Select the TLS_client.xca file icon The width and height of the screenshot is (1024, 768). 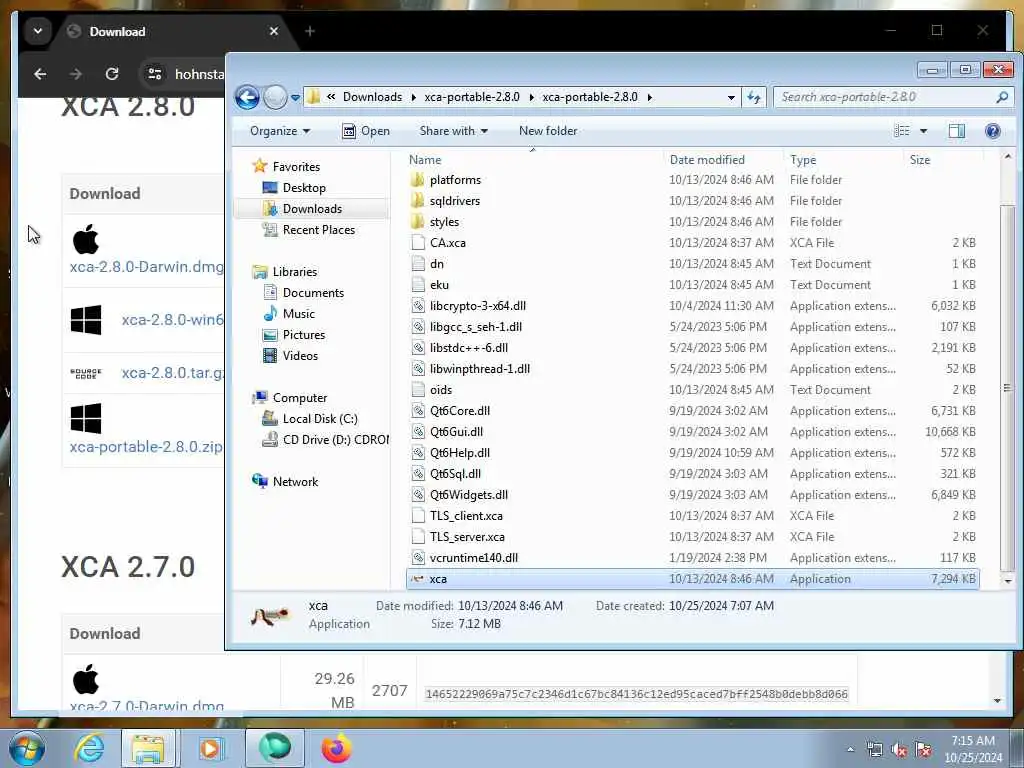point(418,516)
